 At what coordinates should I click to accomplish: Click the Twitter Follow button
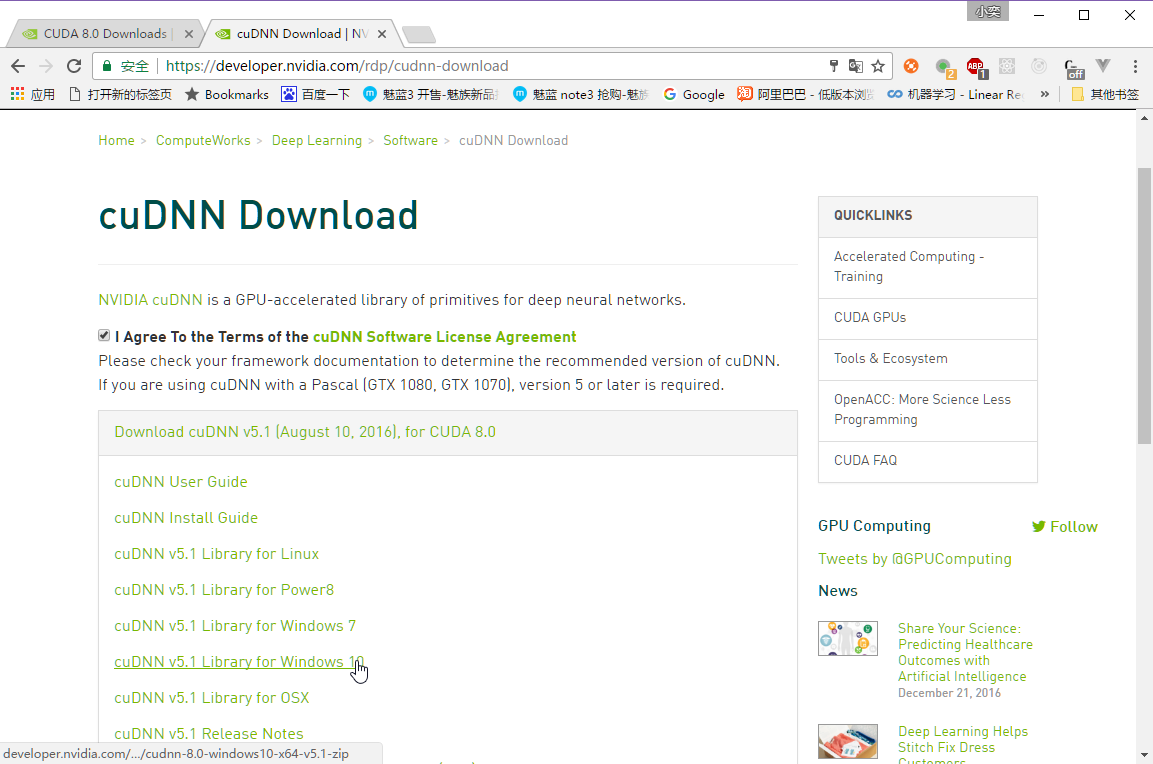[1064, 526]
